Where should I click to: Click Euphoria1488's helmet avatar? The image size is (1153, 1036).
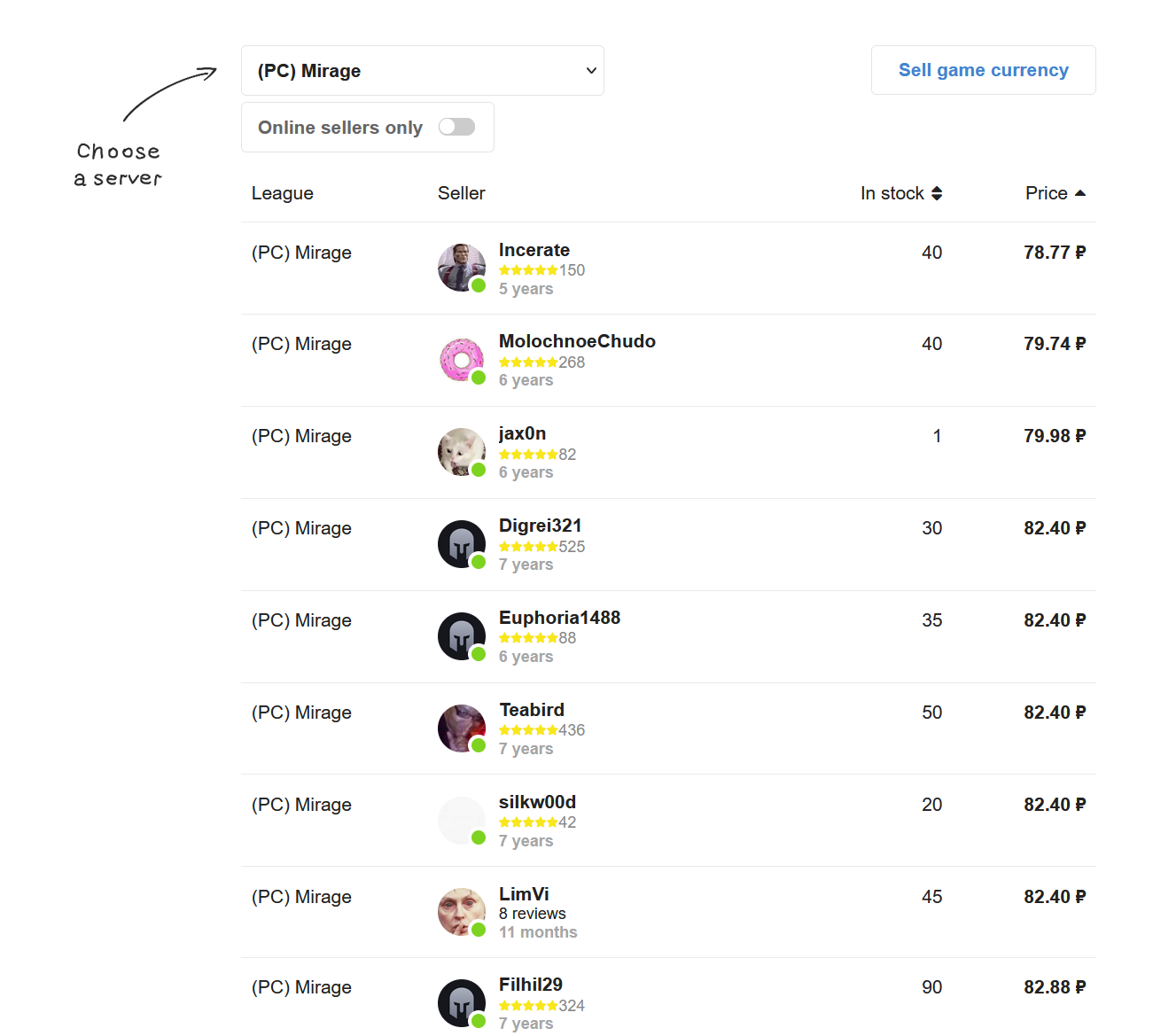coord(461,635)
